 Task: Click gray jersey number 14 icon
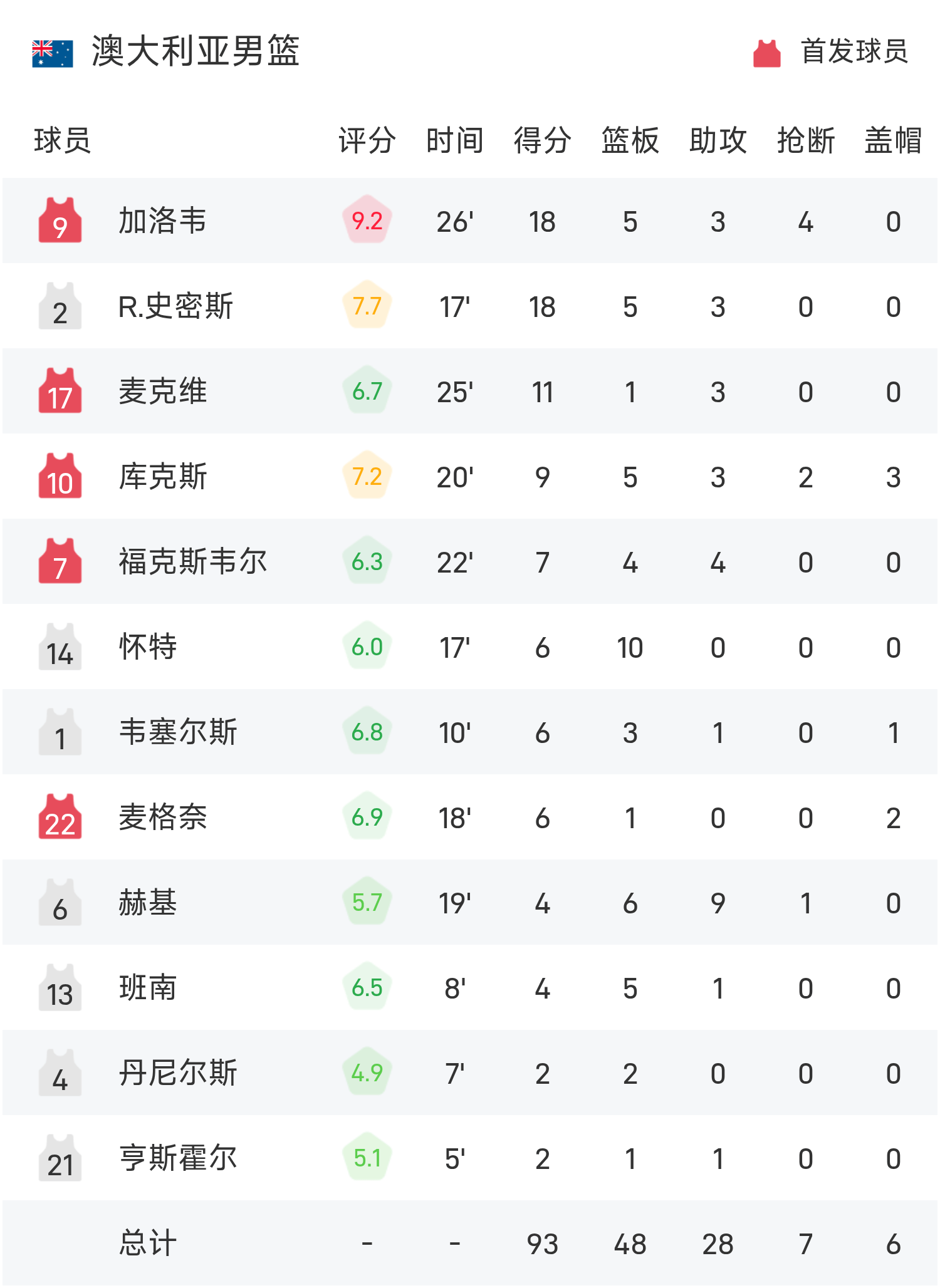tap(60, 647)
